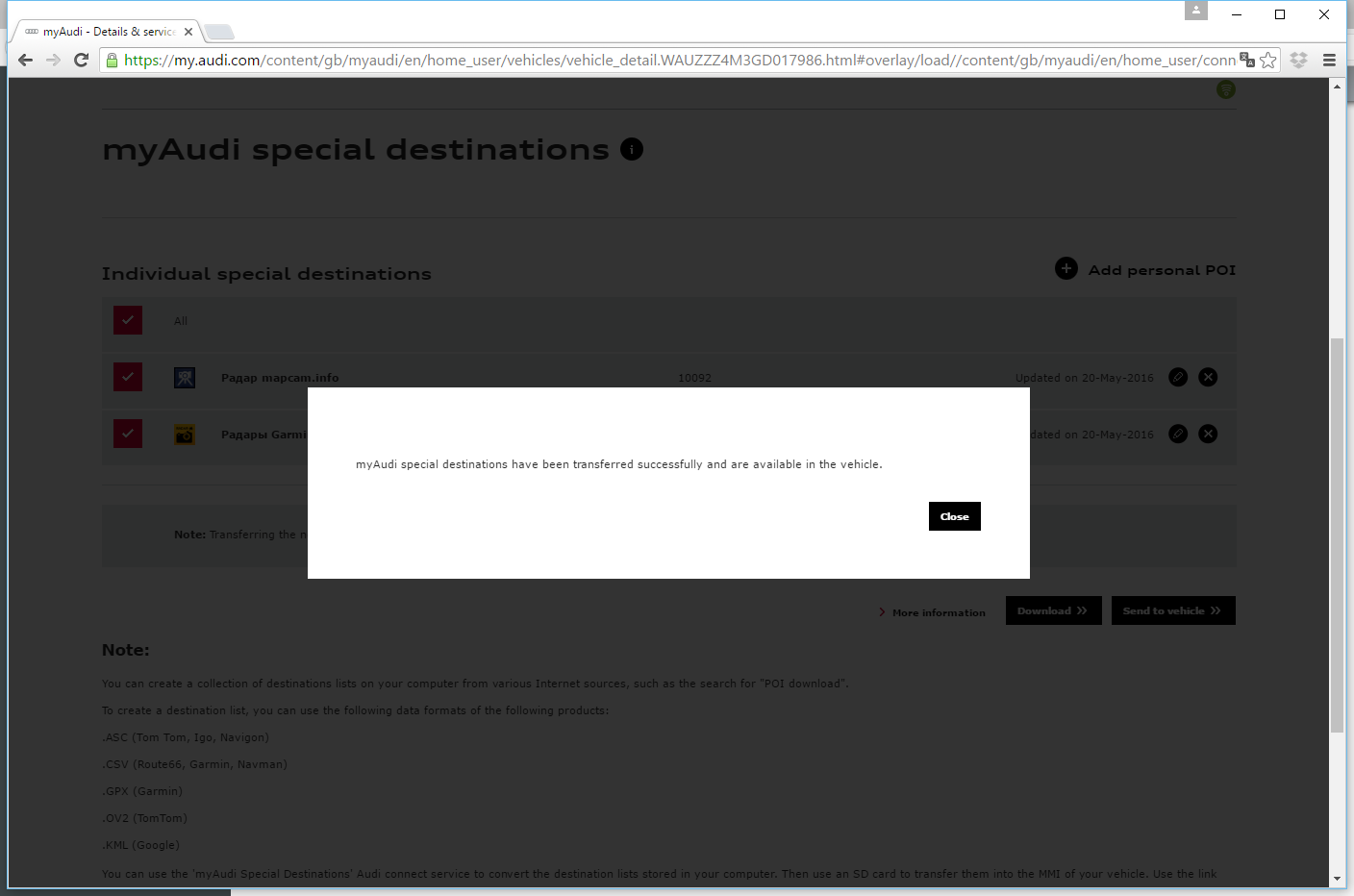Click the Individual special destinations heading
Screen dimensions: 1354x896
[x=266, y=274]
